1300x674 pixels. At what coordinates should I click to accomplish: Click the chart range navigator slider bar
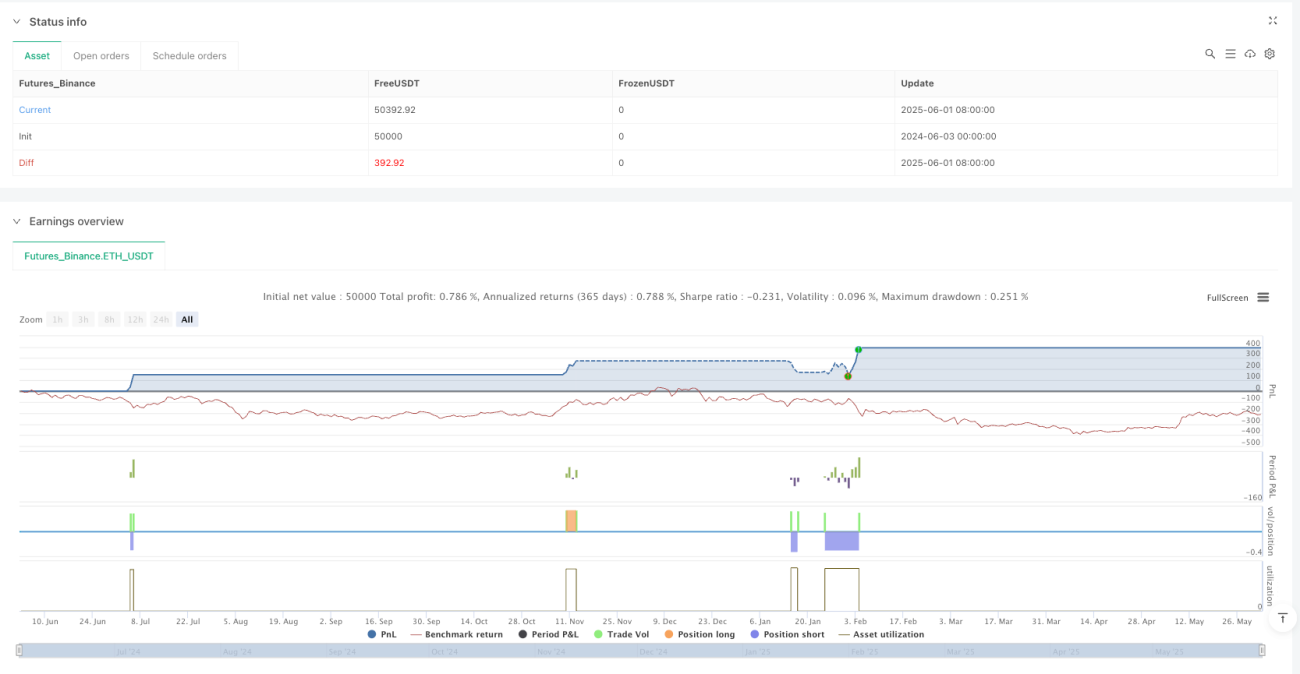(640, 651)
